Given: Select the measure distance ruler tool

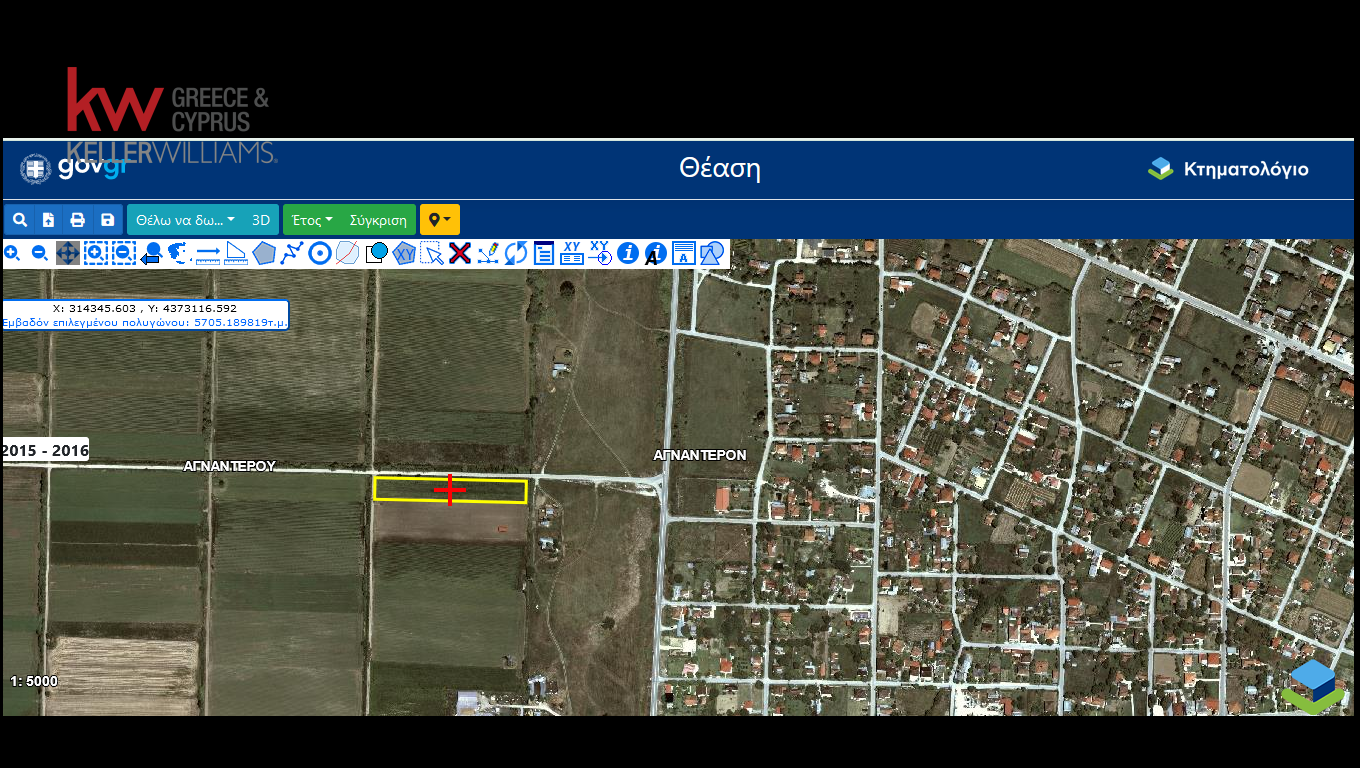Looking at the screenshot, I should 208,253.
